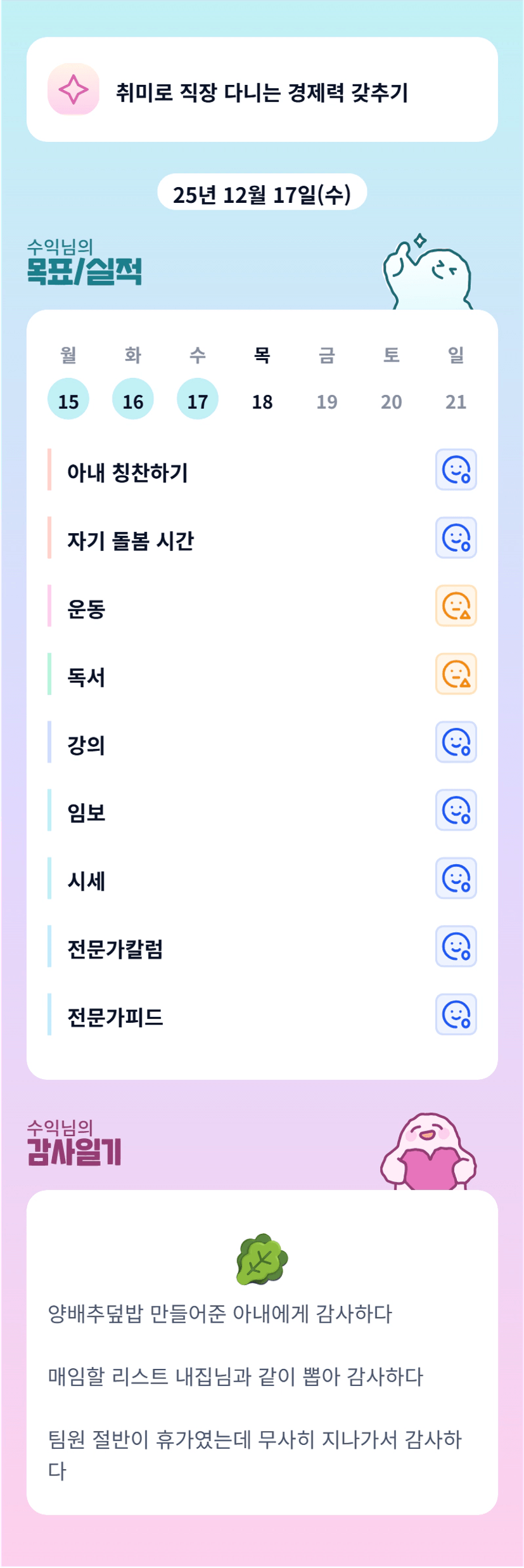The image size is (524, 1568).
Task: Click the goal title 취미로 직장 다니는 경제력 갖추기
Action: point(262,93)
